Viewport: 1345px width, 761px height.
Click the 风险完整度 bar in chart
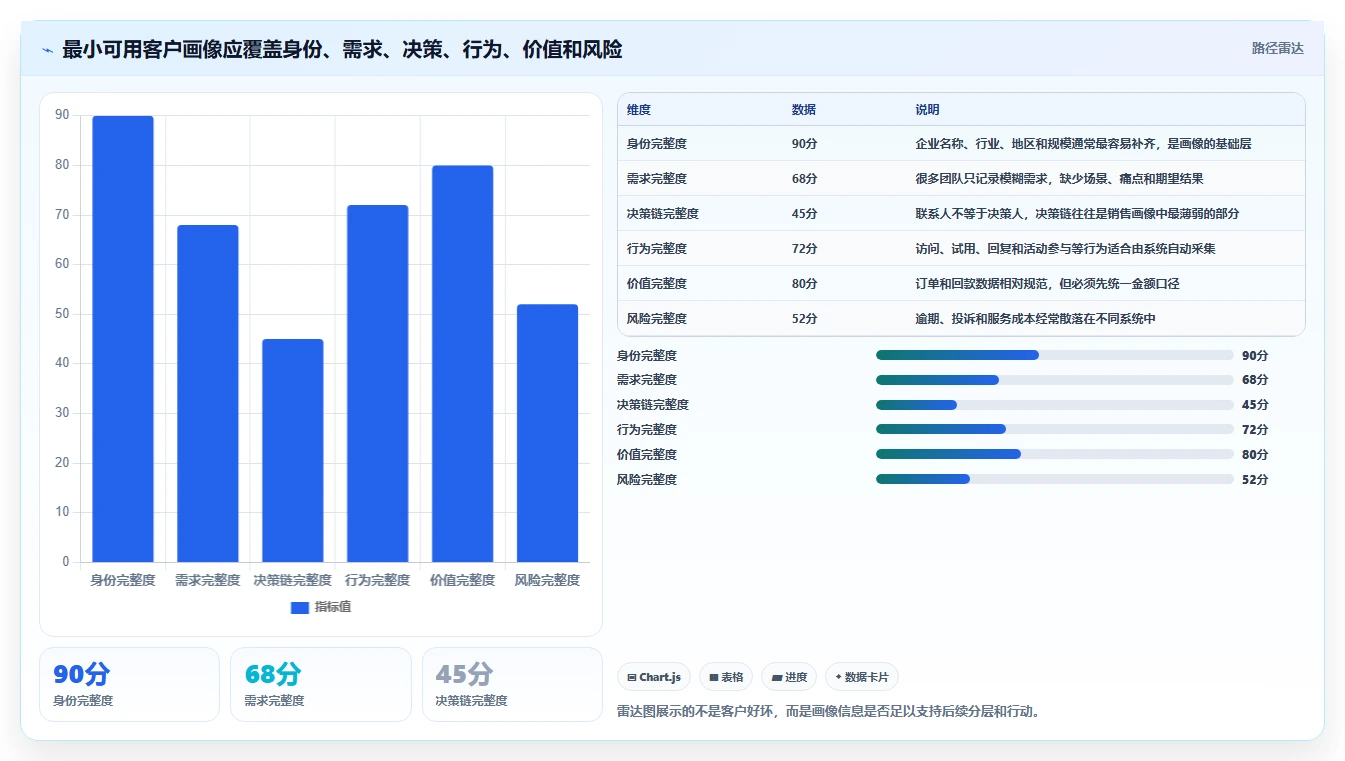click(547, 433)
